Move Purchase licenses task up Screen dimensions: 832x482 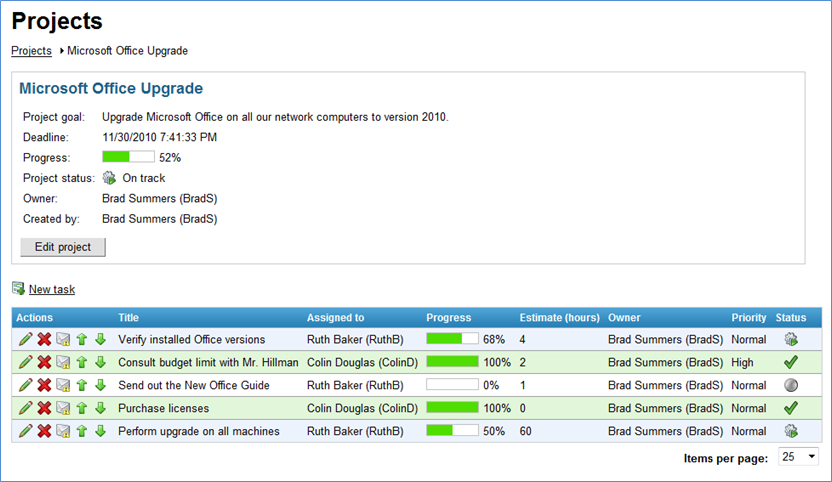pyautogui.click(x=82, y=408)
